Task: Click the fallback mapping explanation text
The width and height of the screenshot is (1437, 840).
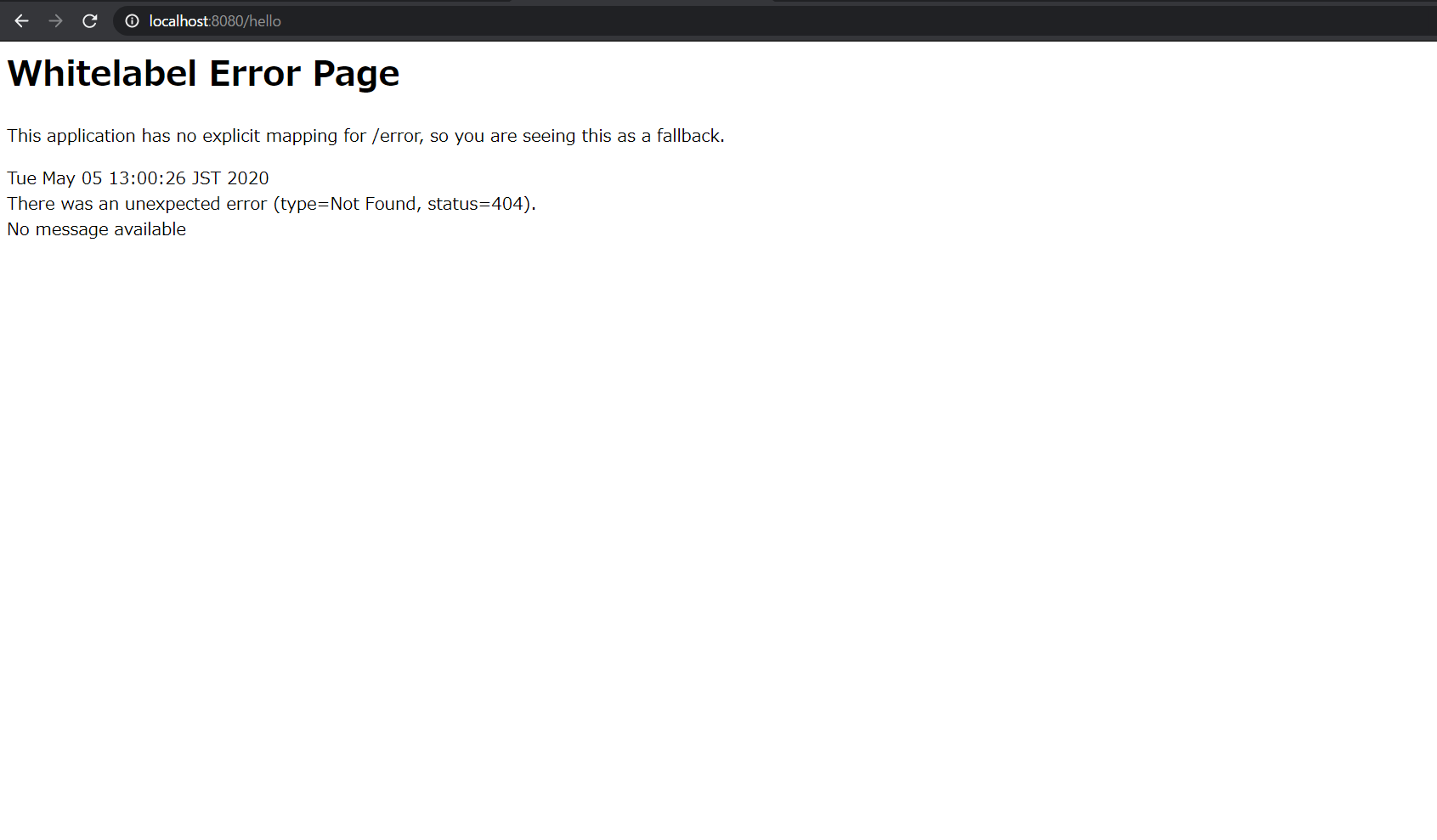Action: [x=365, y=135]
